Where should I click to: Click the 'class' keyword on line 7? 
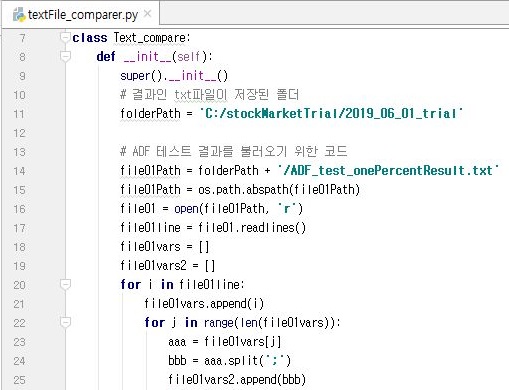point(90,38)
